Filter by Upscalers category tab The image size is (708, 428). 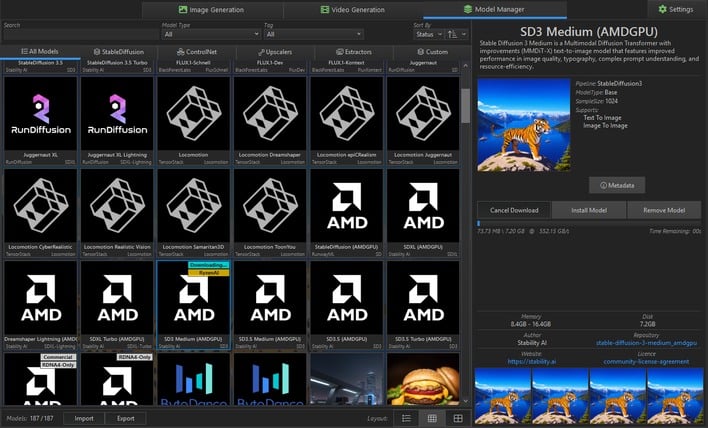tap(275, 52)
